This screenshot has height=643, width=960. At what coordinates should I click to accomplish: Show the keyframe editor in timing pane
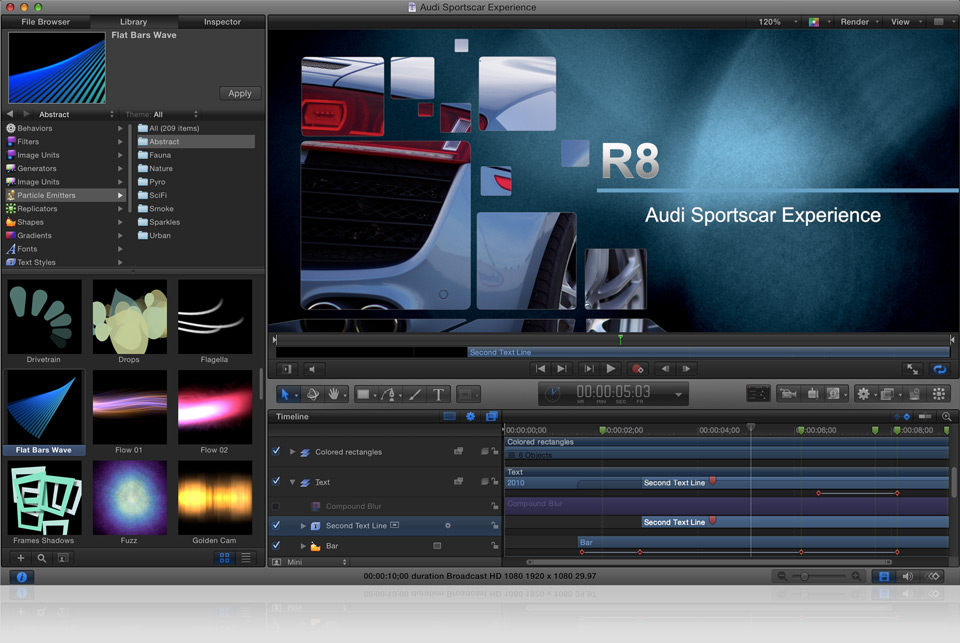[x=933, y=576]
